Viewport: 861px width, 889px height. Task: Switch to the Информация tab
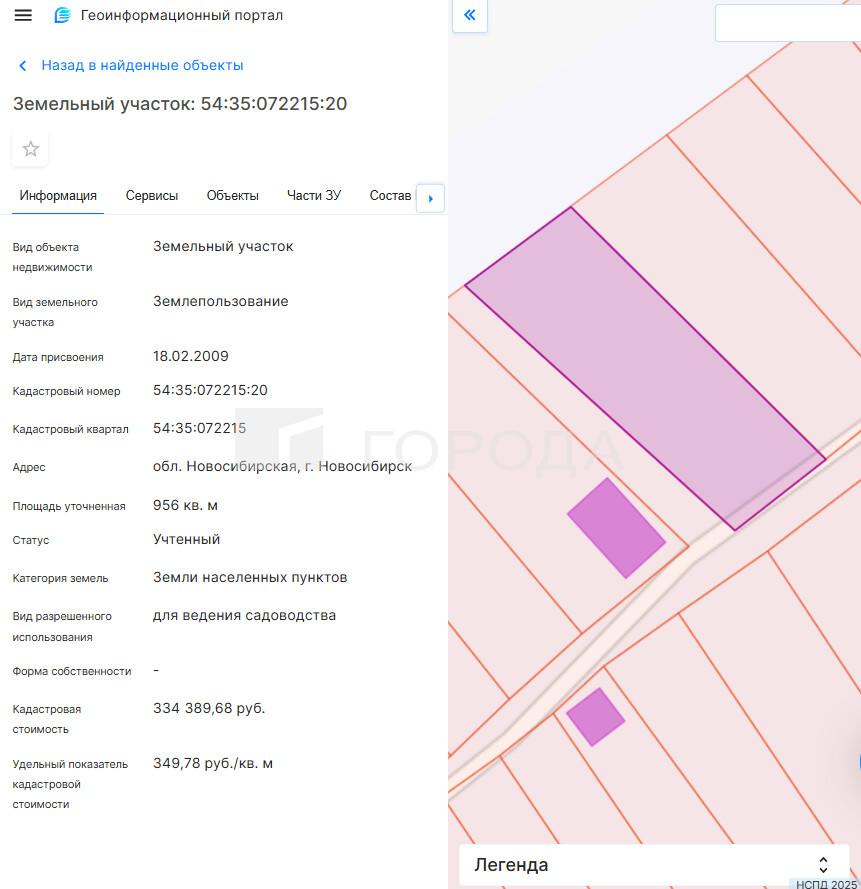pos(58,196)
